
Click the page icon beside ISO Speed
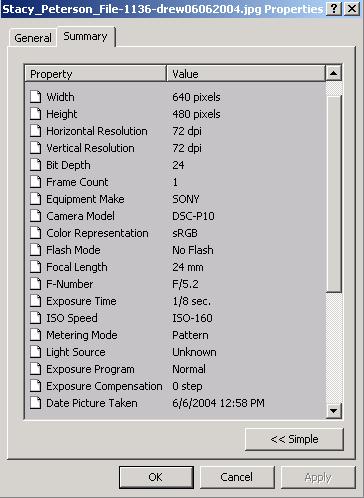pos(36,318)
